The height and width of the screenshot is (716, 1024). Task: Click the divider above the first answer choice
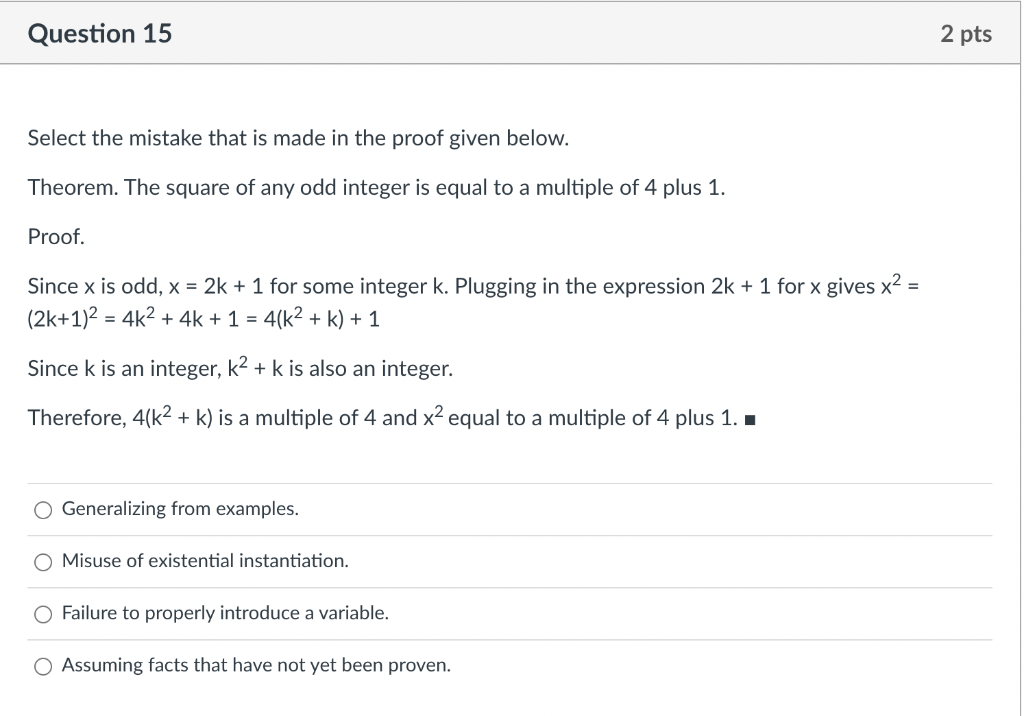coord(510,483)
